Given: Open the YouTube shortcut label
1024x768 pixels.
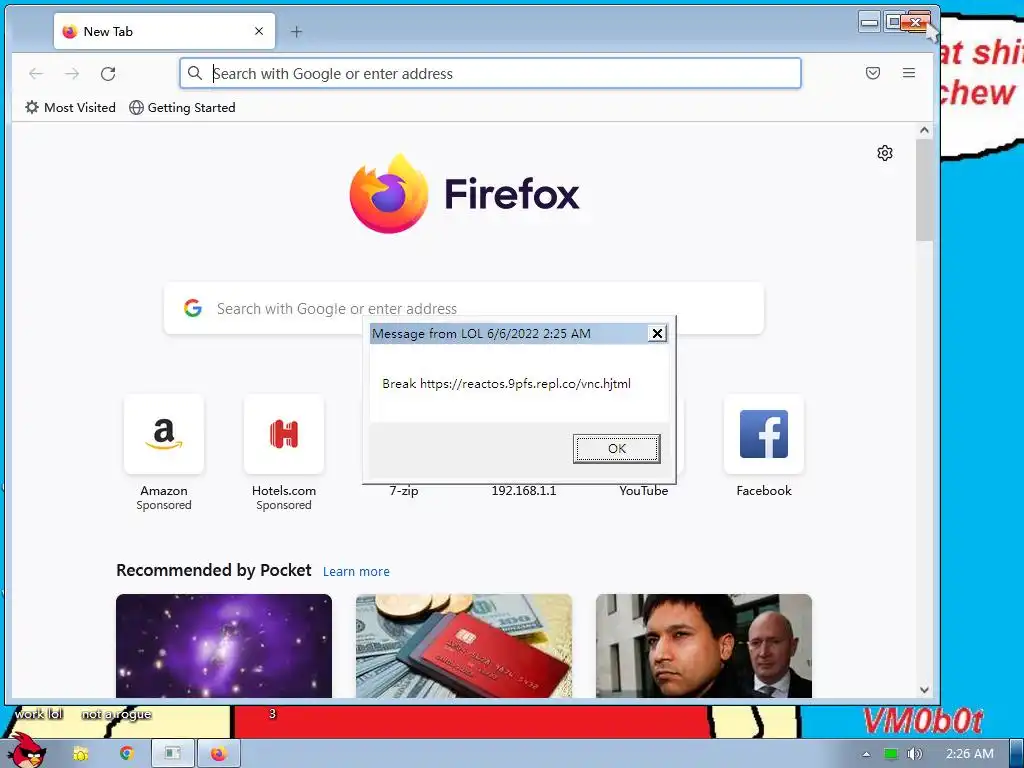Looking at the screenshot, I should [x=643, y=490].
